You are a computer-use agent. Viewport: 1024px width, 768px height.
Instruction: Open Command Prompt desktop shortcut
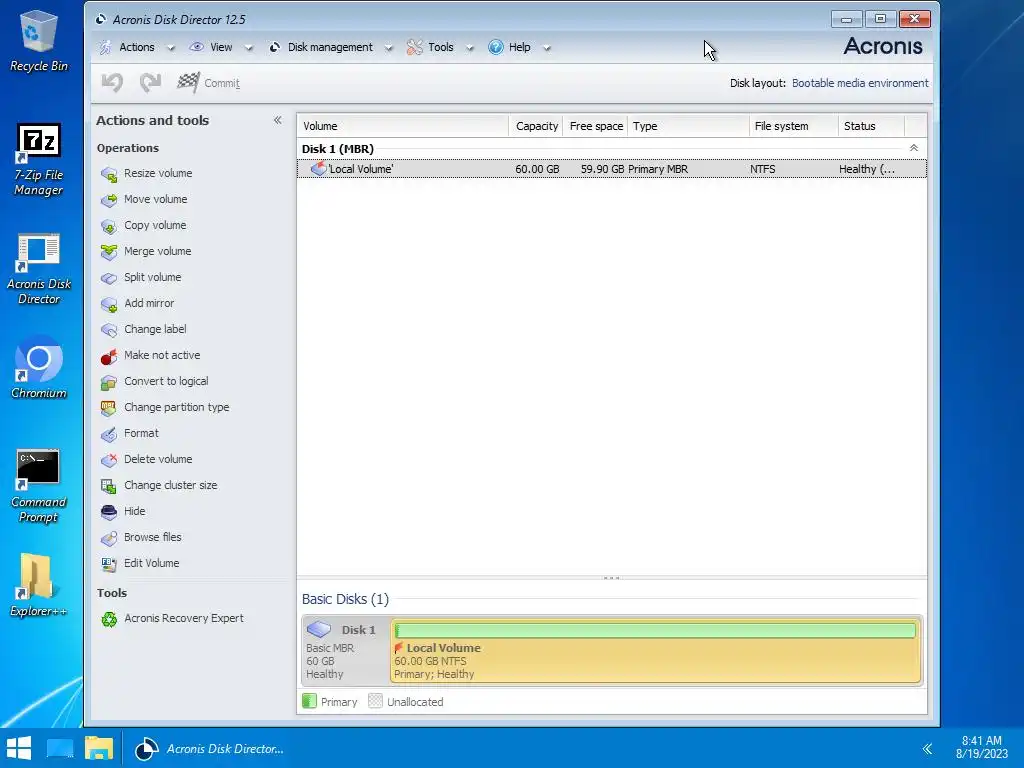click(39, 486)
